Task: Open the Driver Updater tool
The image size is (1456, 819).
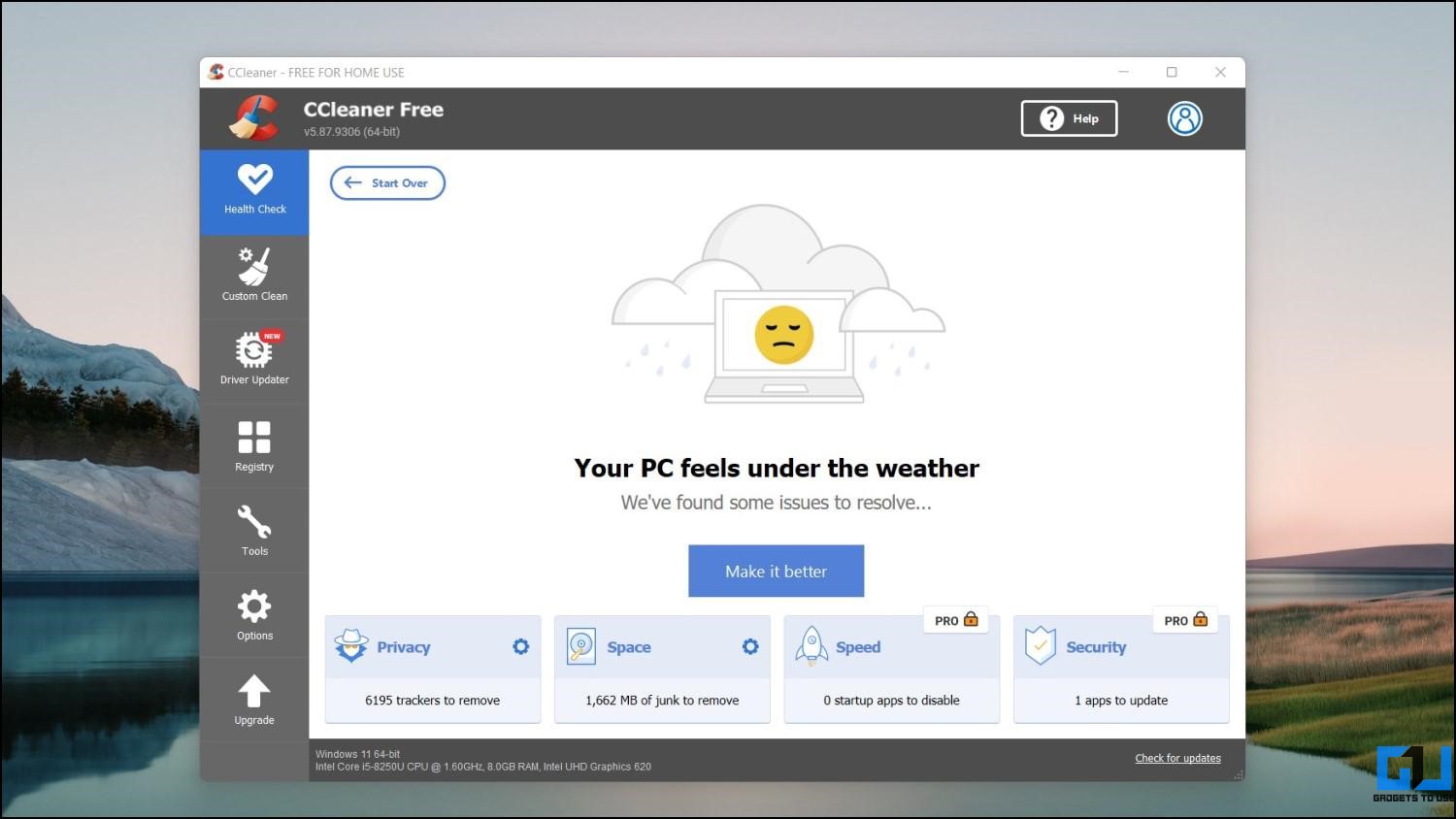Action: pyautogui.click(x=254, y=359)
